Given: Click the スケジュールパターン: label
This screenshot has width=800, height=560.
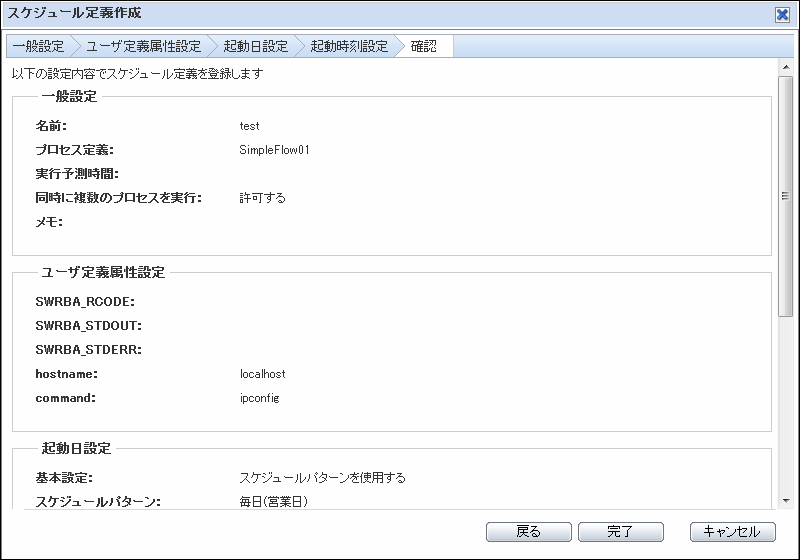Looking at the screenshot, I should click(98, 502).
